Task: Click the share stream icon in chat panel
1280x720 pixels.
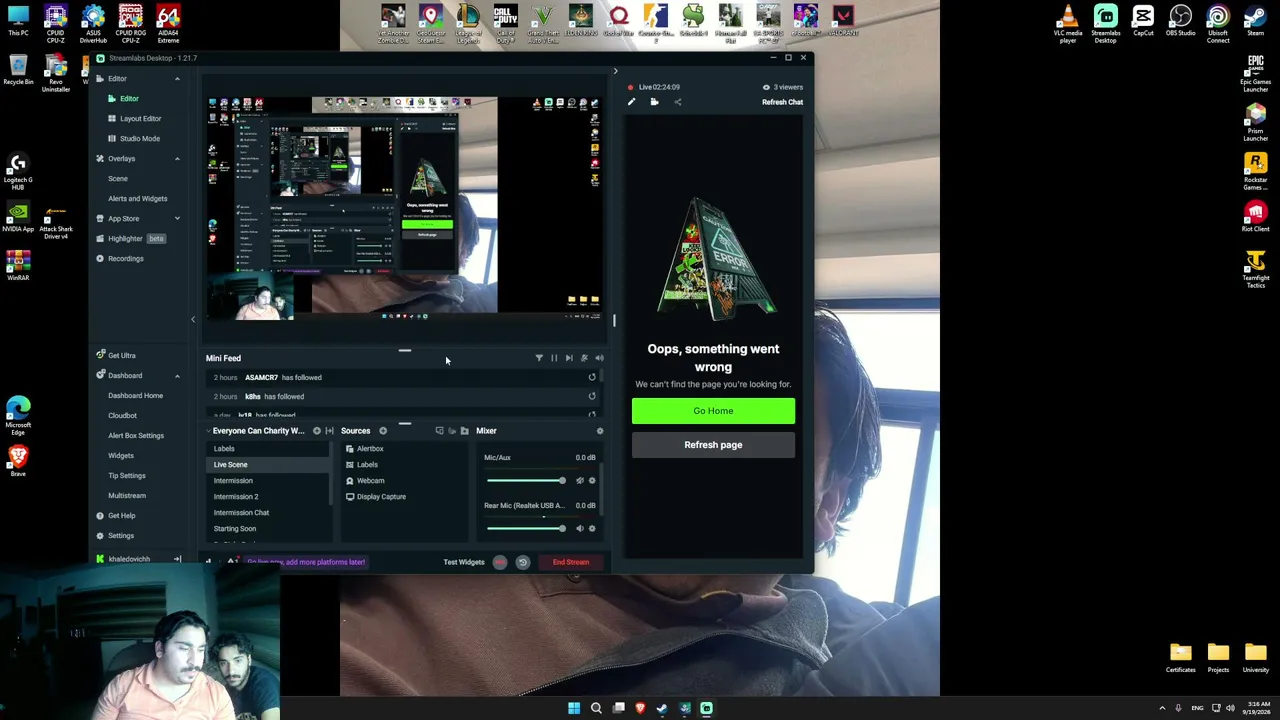Action: (x=677, y=102)
